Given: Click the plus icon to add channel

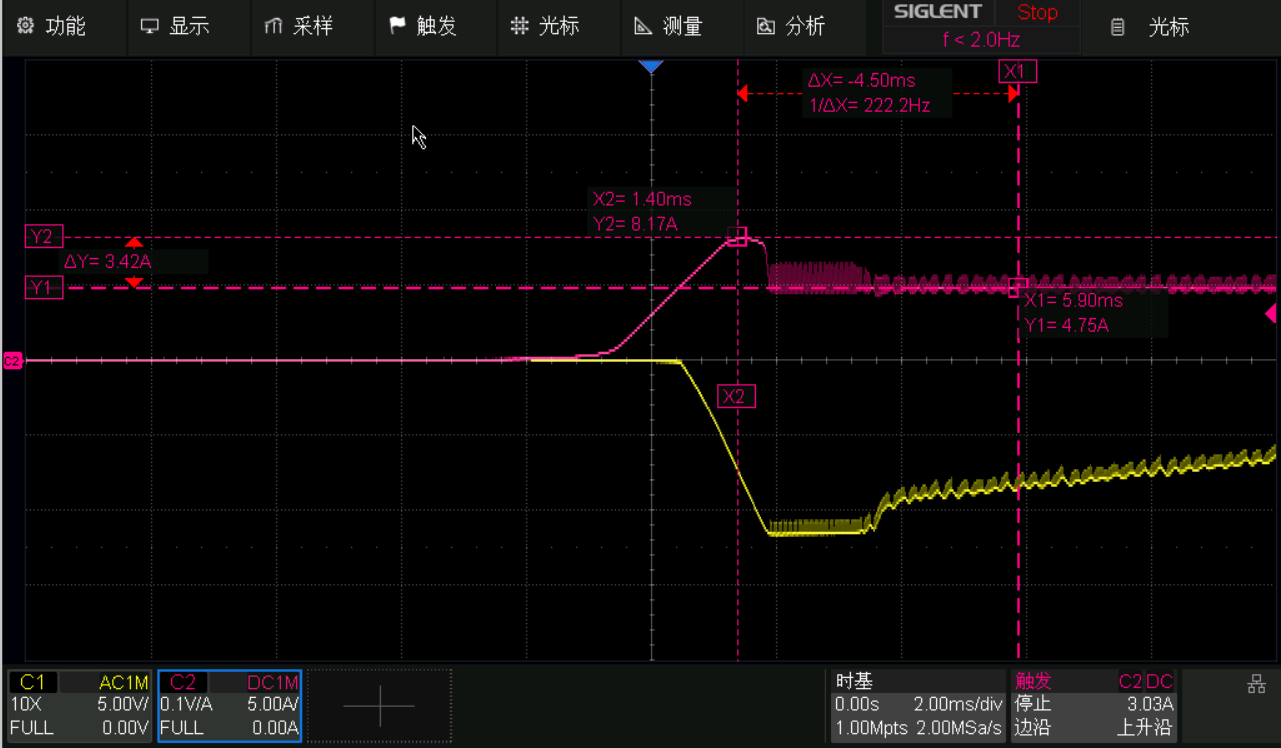Looking at the screenshot, I should tap(379, 706).
